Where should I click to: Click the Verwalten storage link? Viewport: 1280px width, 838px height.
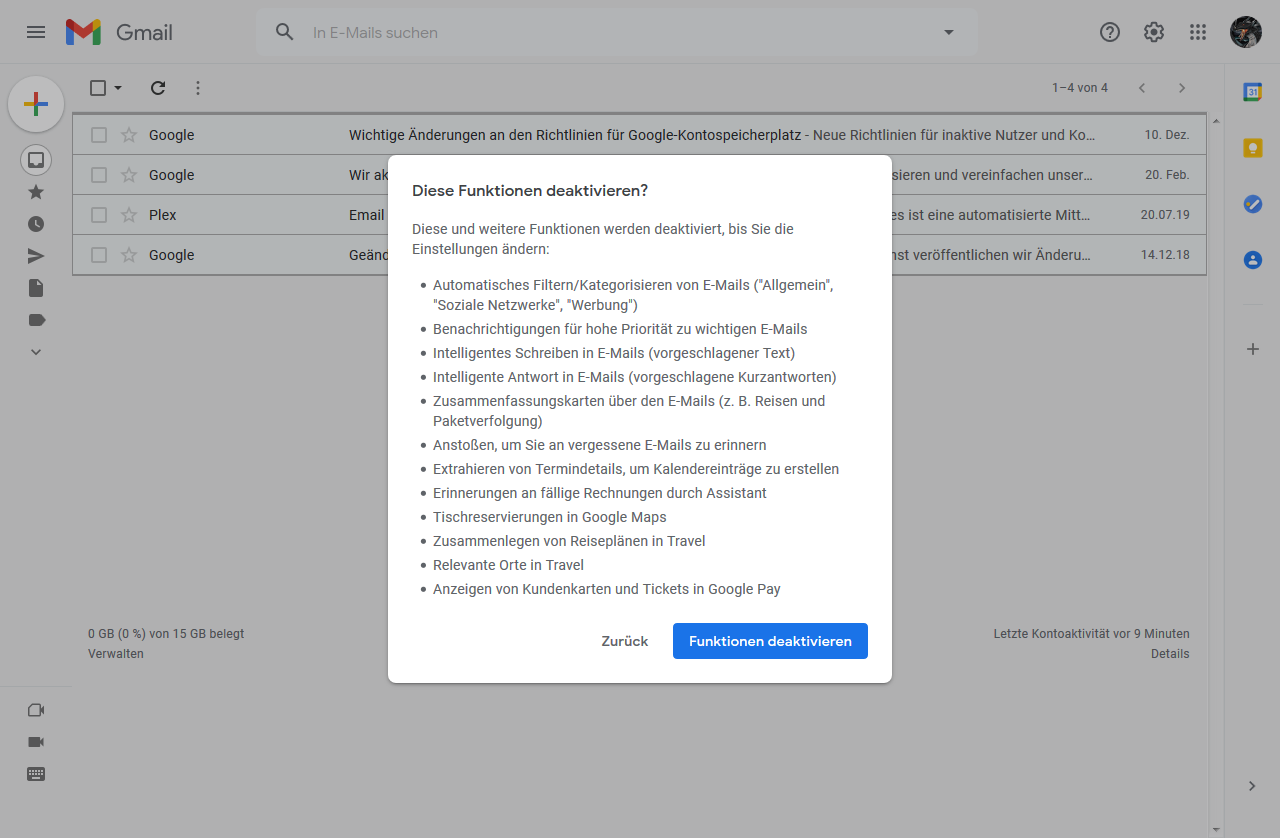[116, 654]
